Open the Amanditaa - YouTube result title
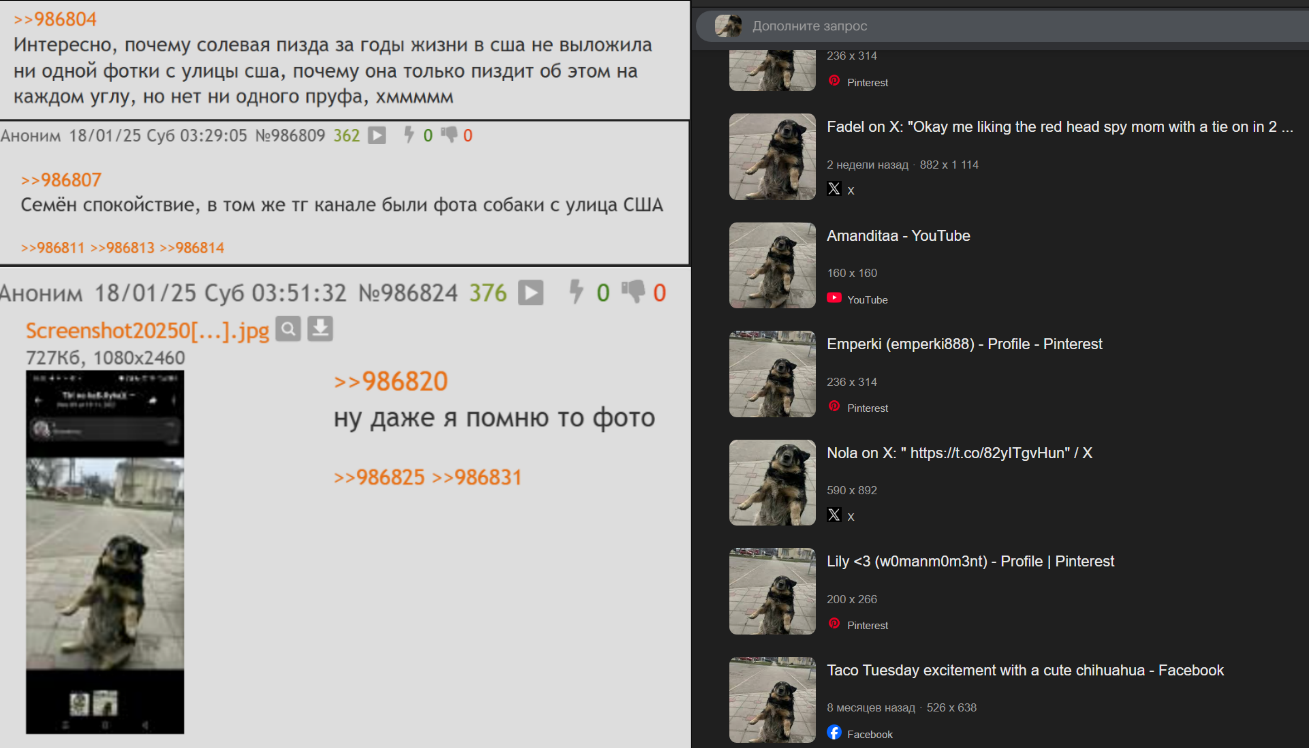This screenshot has height=748, width=1309. (x=898, y=236)
